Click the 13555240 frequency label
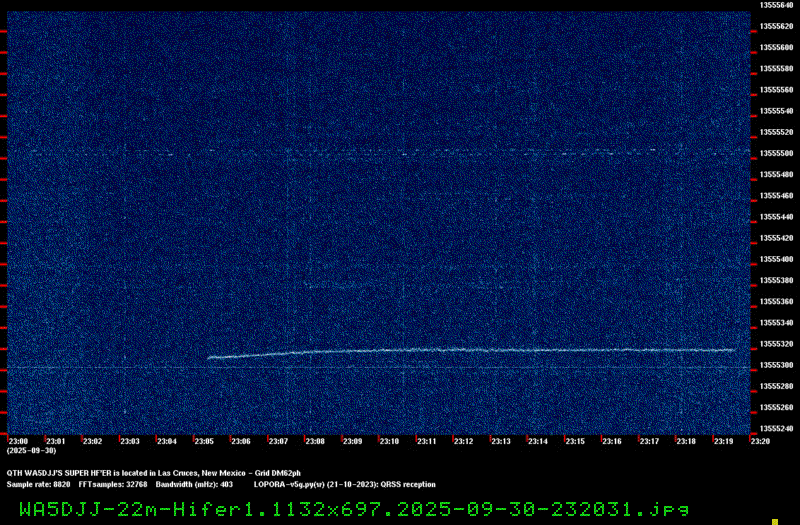Image resolution: width=800 pixels, height=525 pixels. click(777, 429)
